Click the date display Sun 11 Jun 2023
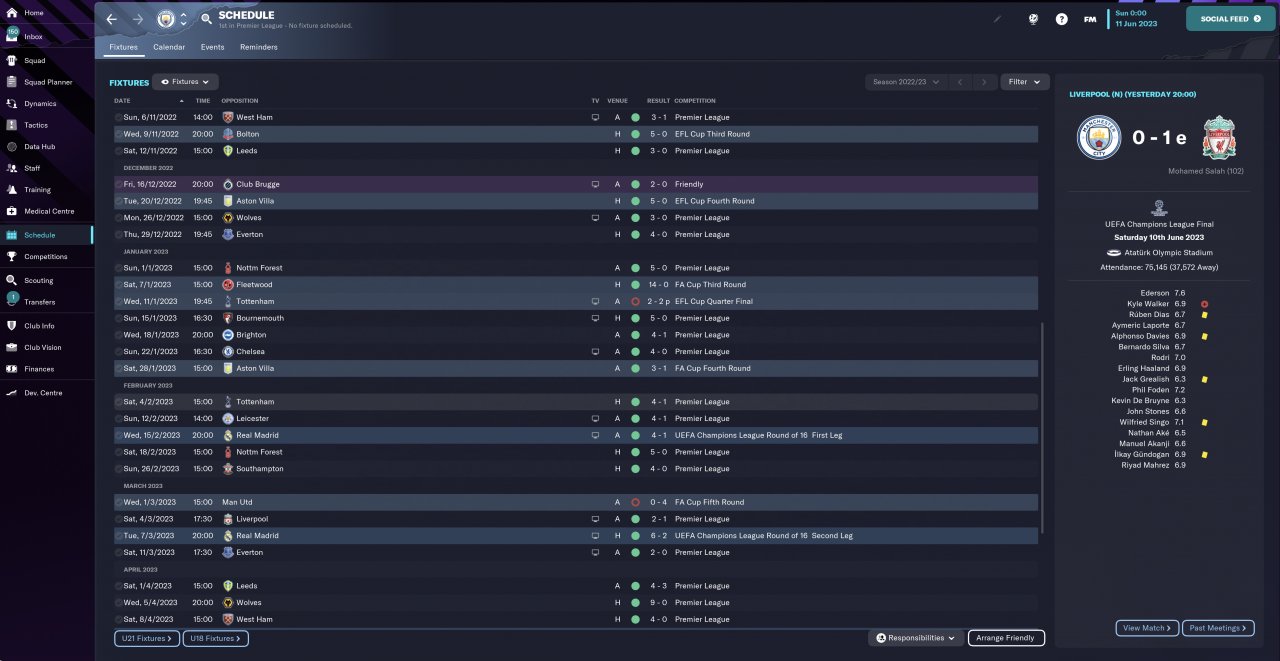The image size is (1280, 661). pos(1136,19)
